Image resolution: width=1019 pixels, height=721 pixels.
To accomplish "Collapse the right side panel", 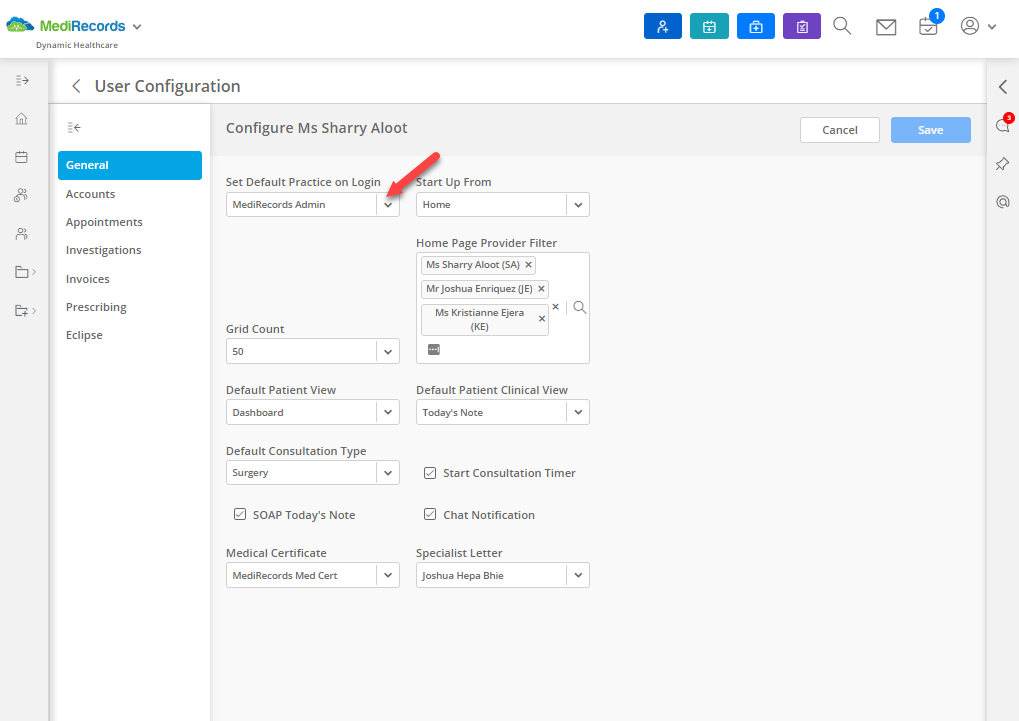I will 1003,86.
